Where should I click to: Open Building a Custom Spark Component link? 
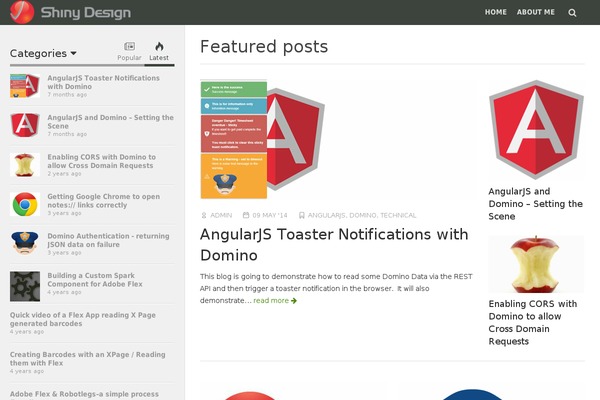click(95, 279)
